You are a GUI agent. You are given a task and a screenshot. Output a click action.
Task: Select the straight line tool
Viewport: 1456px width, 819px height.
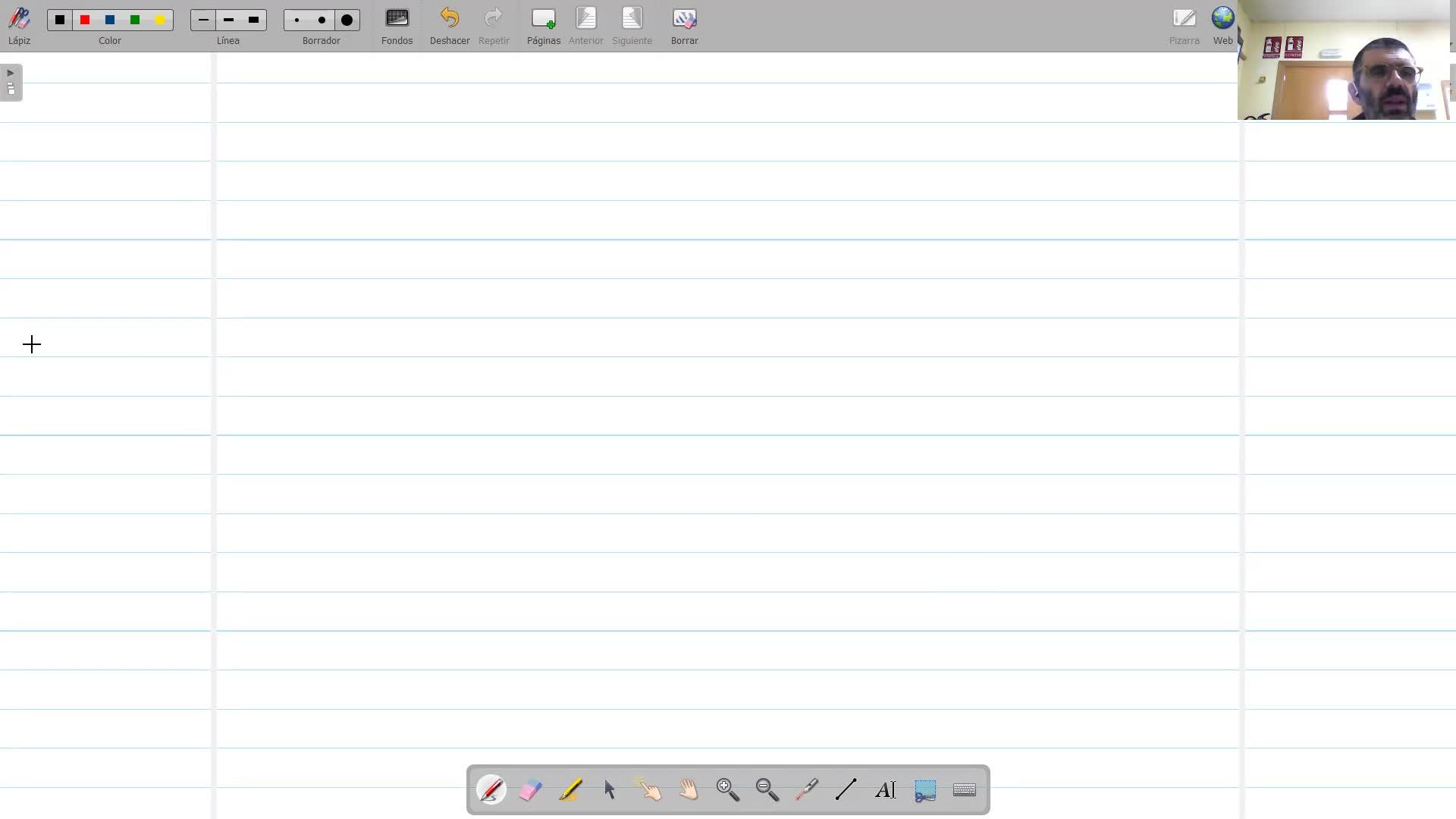point(846,790)
